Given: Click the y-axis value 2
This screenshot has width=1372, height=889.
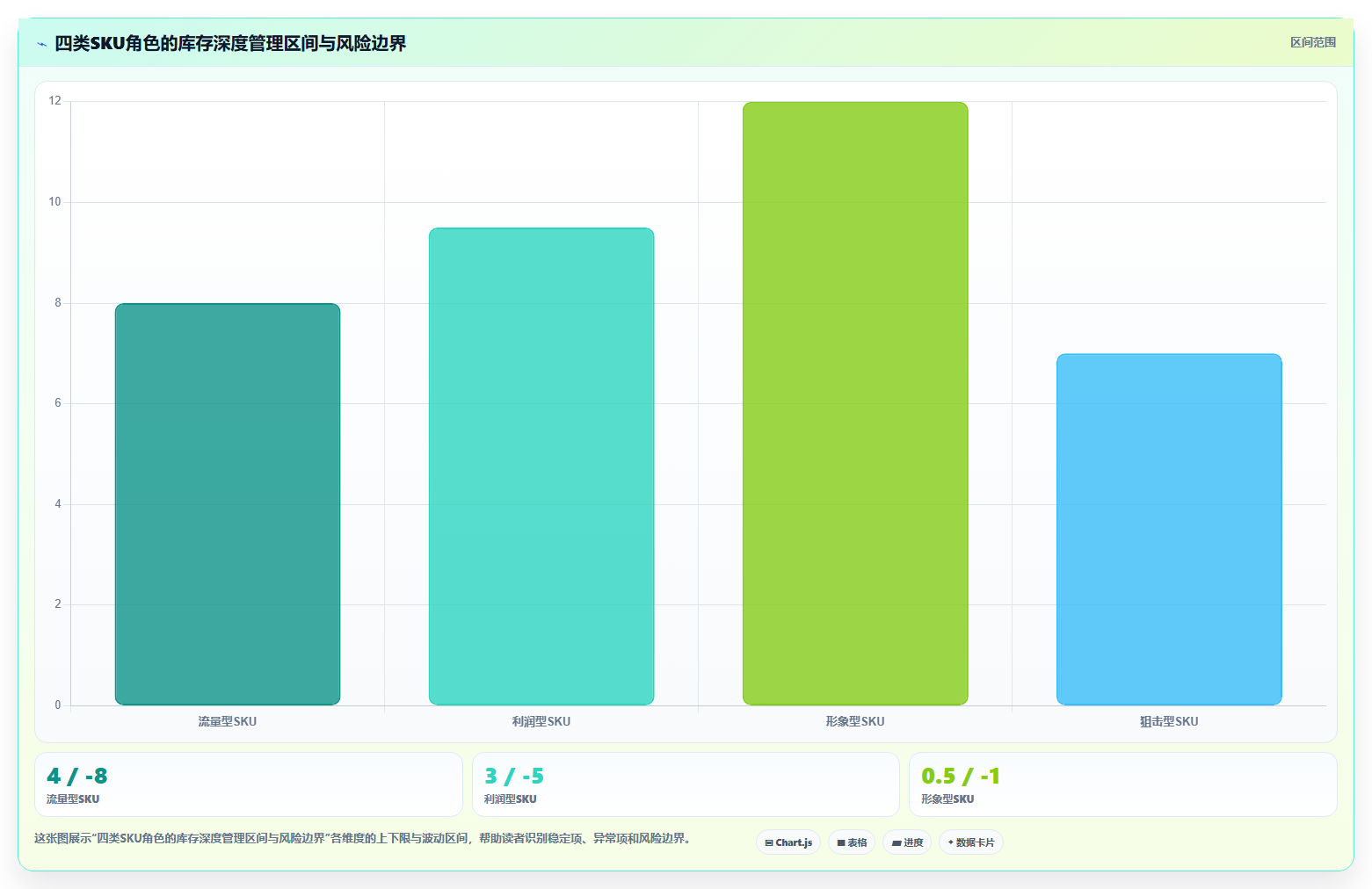Looking at the screenshot, I should [x=58, y=604].
